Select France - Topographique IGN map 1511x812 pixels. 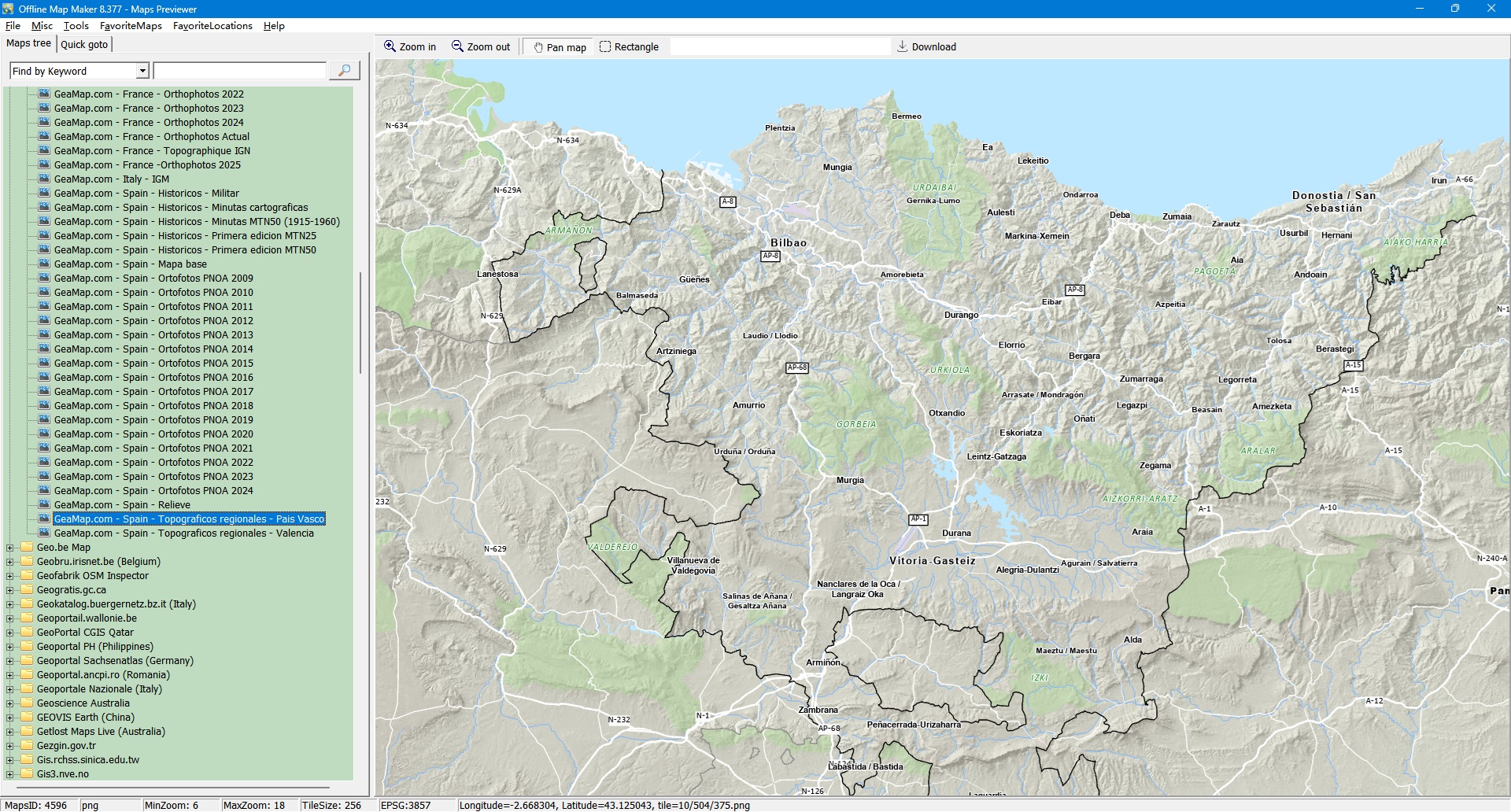(152, 151)
